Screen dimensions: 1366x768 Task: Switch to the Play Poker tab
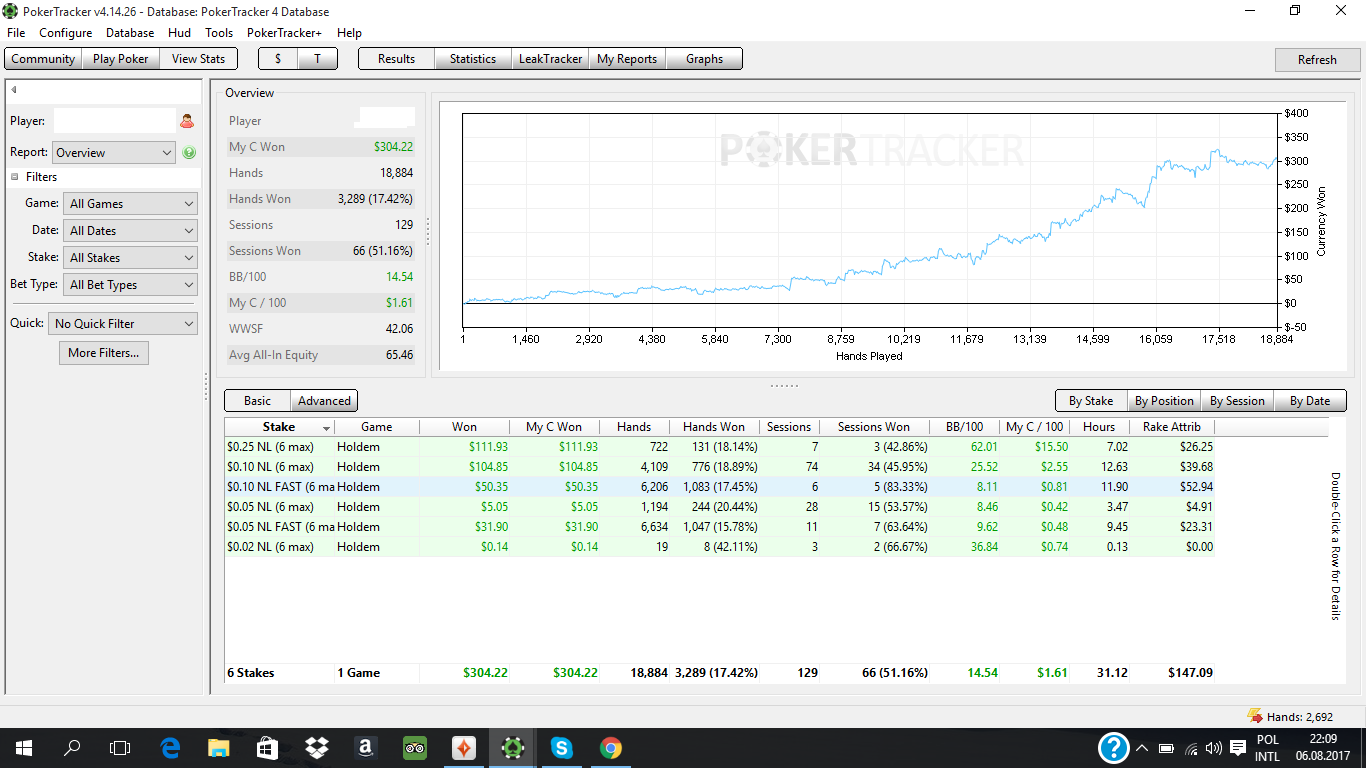click(120, 59)
